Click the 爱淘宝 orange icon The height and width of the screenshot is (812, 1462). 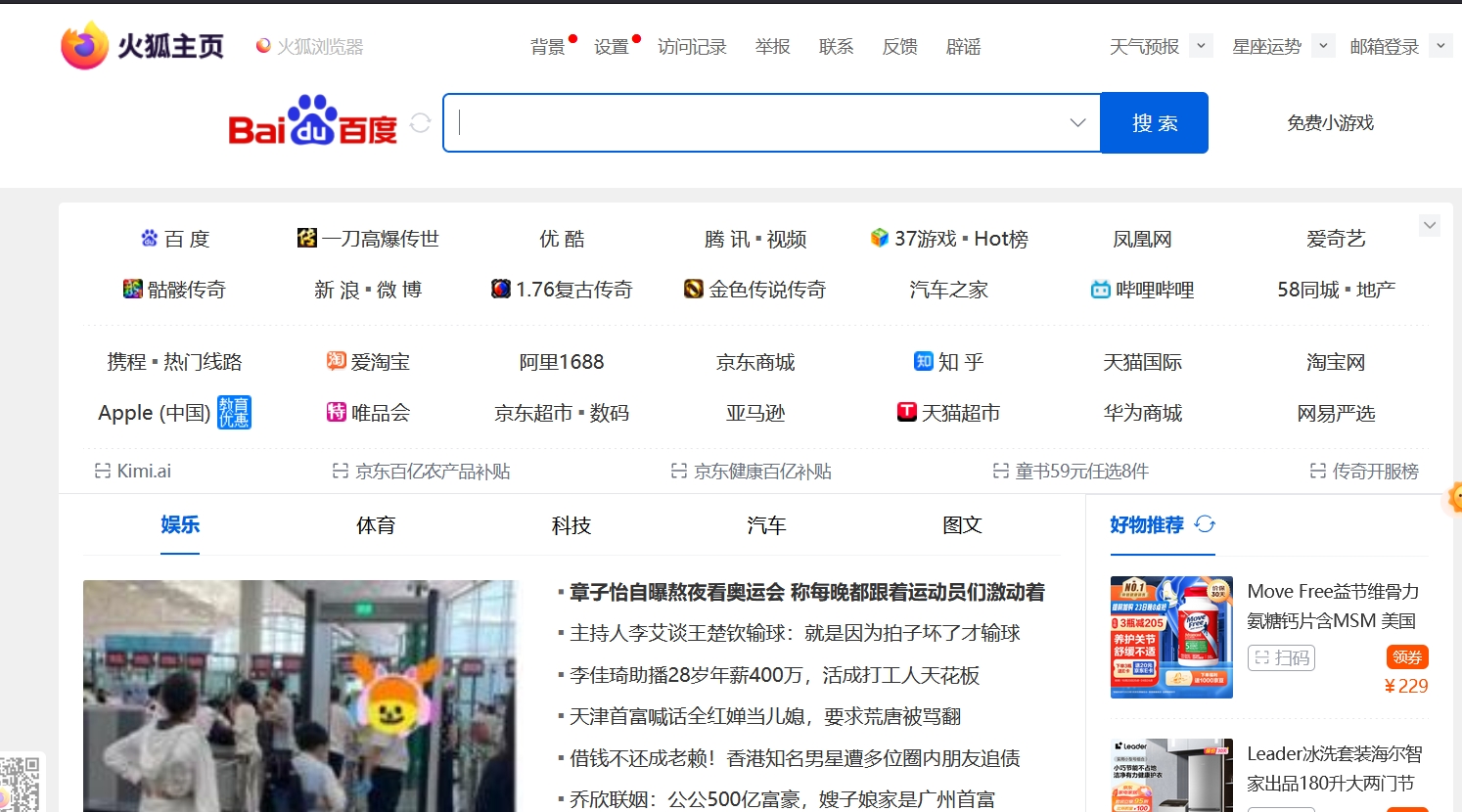(x=337, y=361)
